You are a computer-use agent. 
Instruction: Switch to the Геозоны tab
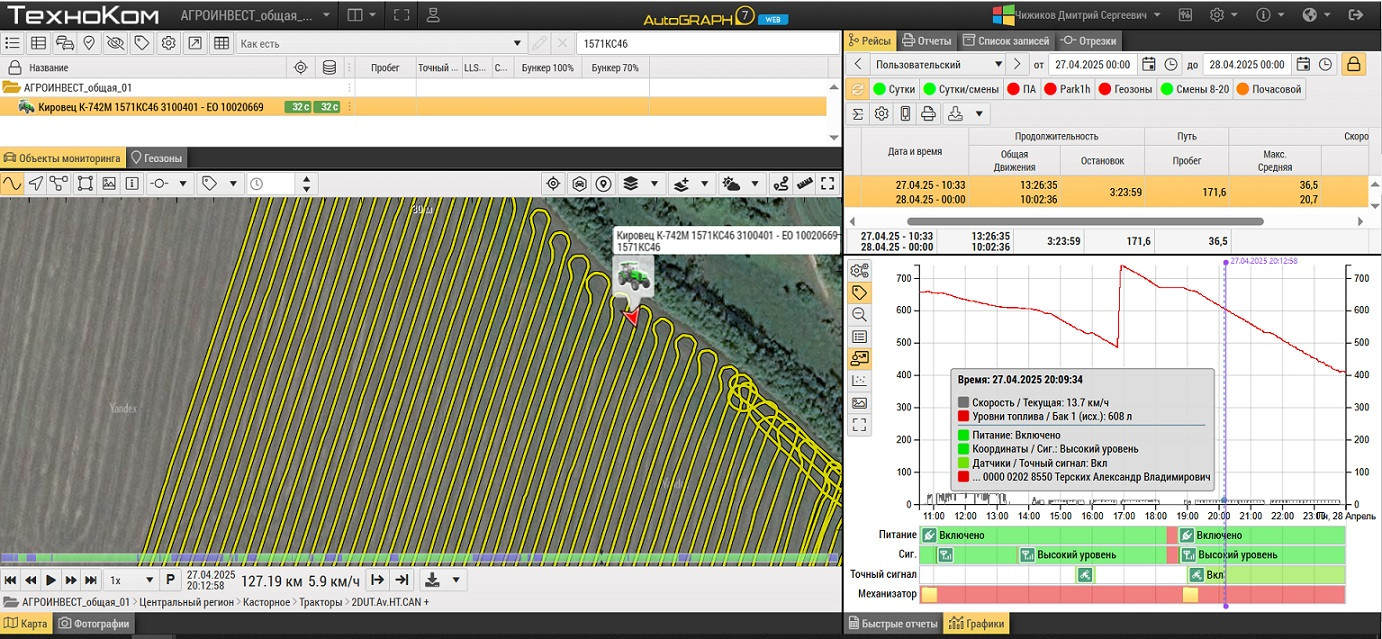coord(156,158)
